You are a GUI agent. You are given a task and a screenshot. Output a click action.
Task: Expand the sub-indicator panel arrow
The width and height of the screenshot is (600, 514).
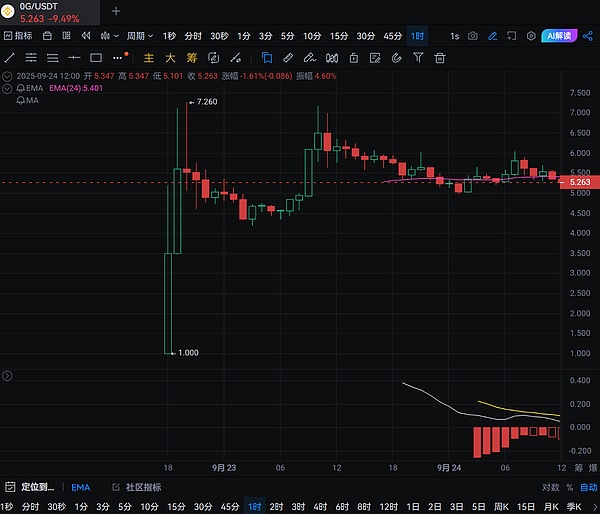pyautogui.click(x=8, y=376)
